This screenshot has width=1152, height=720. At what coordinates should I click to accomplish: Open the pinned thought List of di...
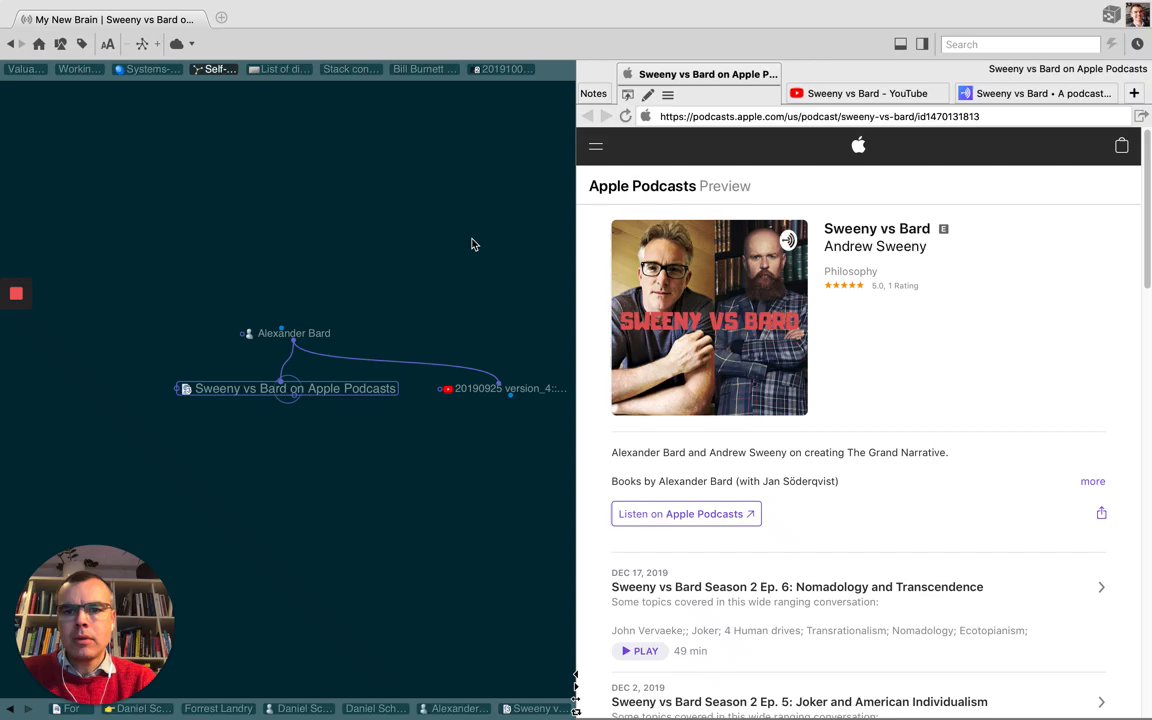279,69
